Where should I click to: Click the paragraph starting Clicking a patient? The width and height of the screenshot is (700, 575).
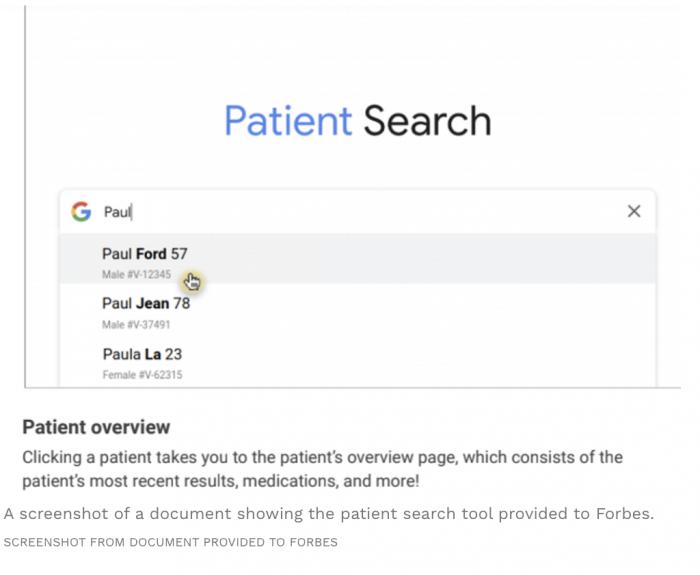[x=322, y=468]
